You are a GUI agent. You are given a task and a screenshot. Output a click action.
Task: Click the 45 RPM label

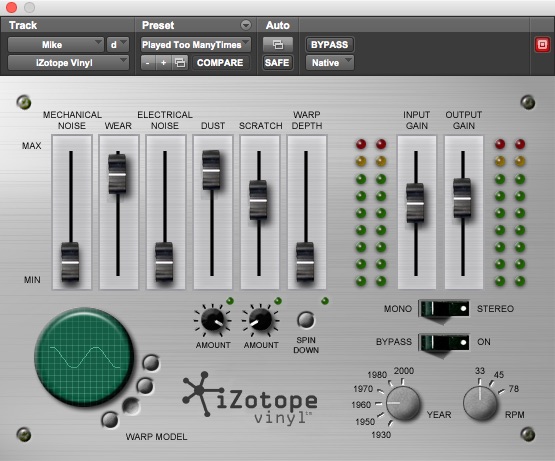coord(499,375)
